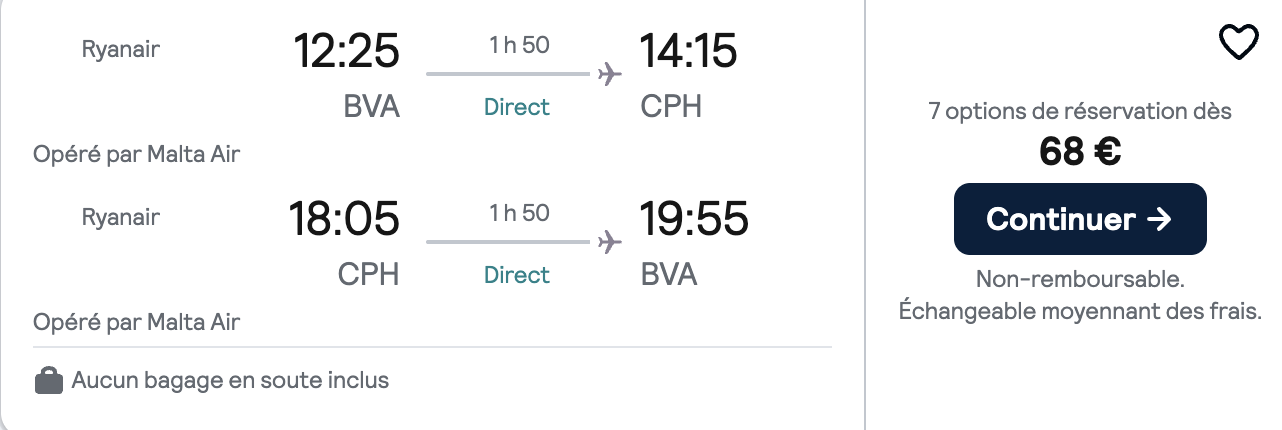Click the 68 € price
Screen dimensions: 1282x430
click(x=1080, y=151)
